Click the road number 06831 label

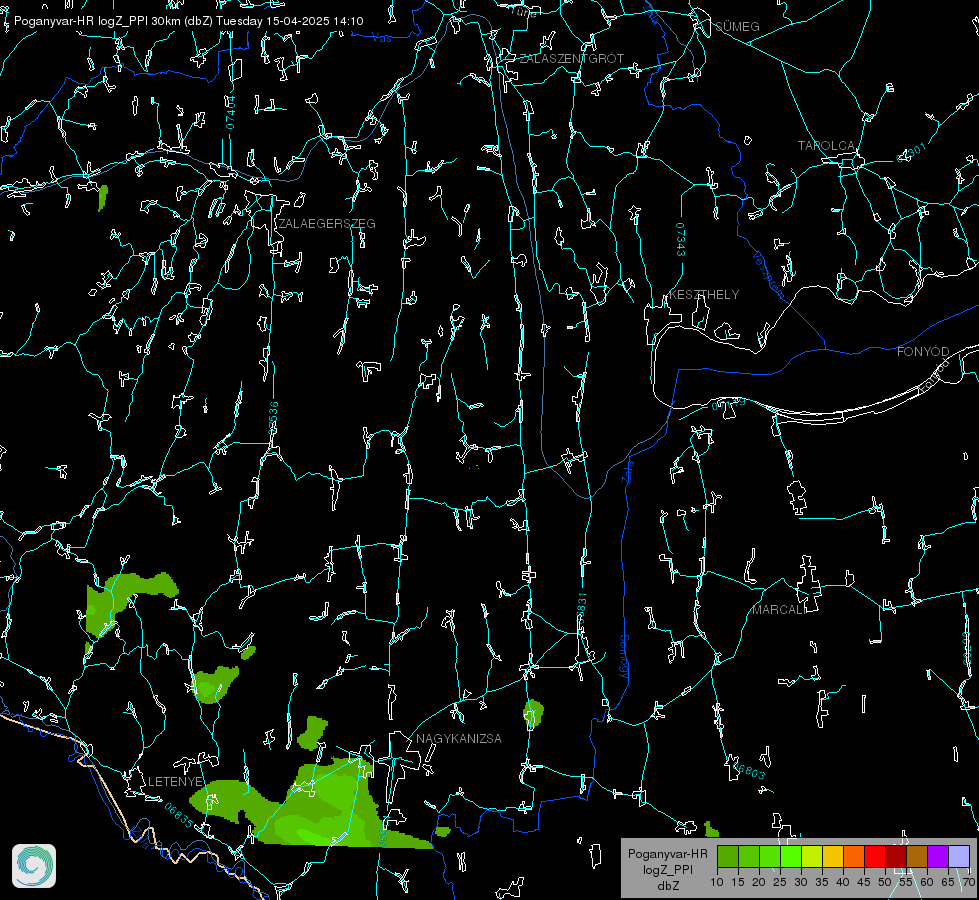pyautogui.click(x=581, y=610)
